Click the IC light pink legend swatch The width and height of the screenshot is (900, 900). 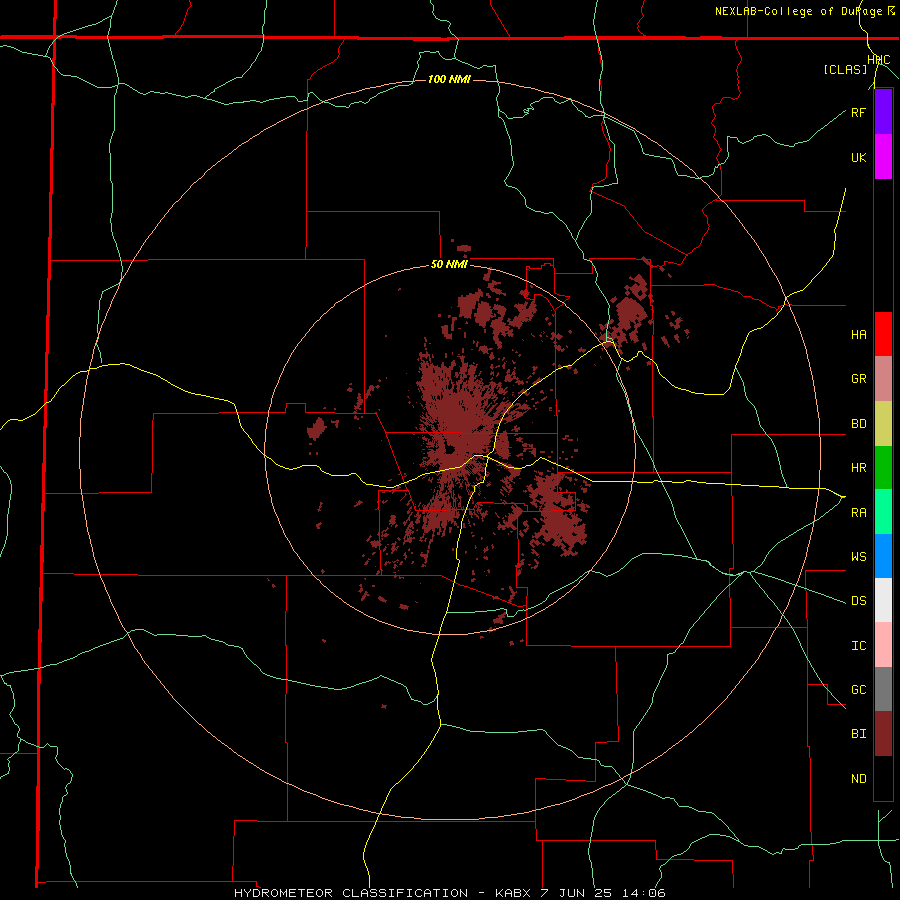click(883, 645)
